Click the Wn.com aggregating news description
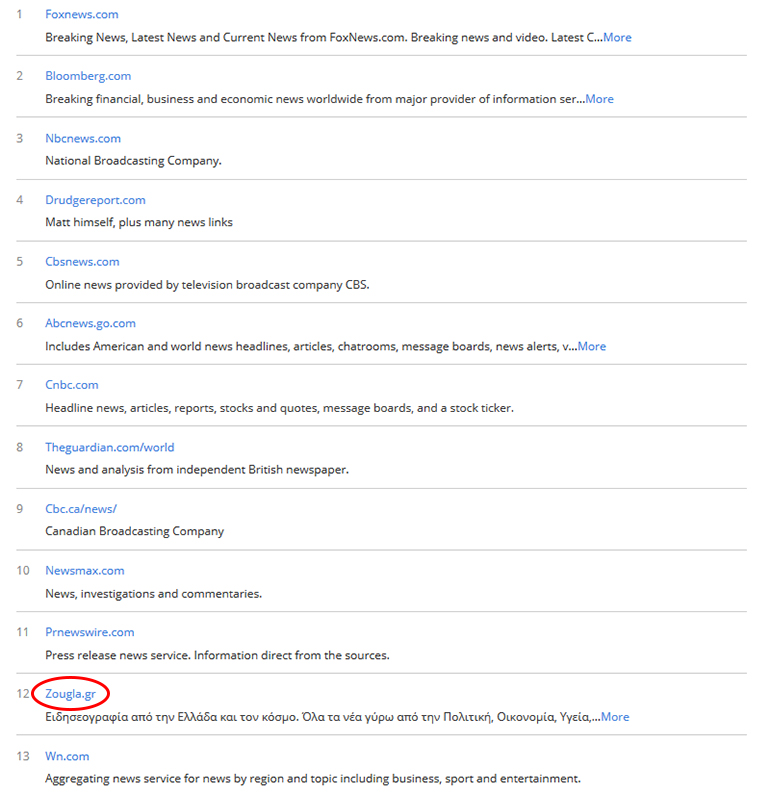 click(x=312, y=778)
